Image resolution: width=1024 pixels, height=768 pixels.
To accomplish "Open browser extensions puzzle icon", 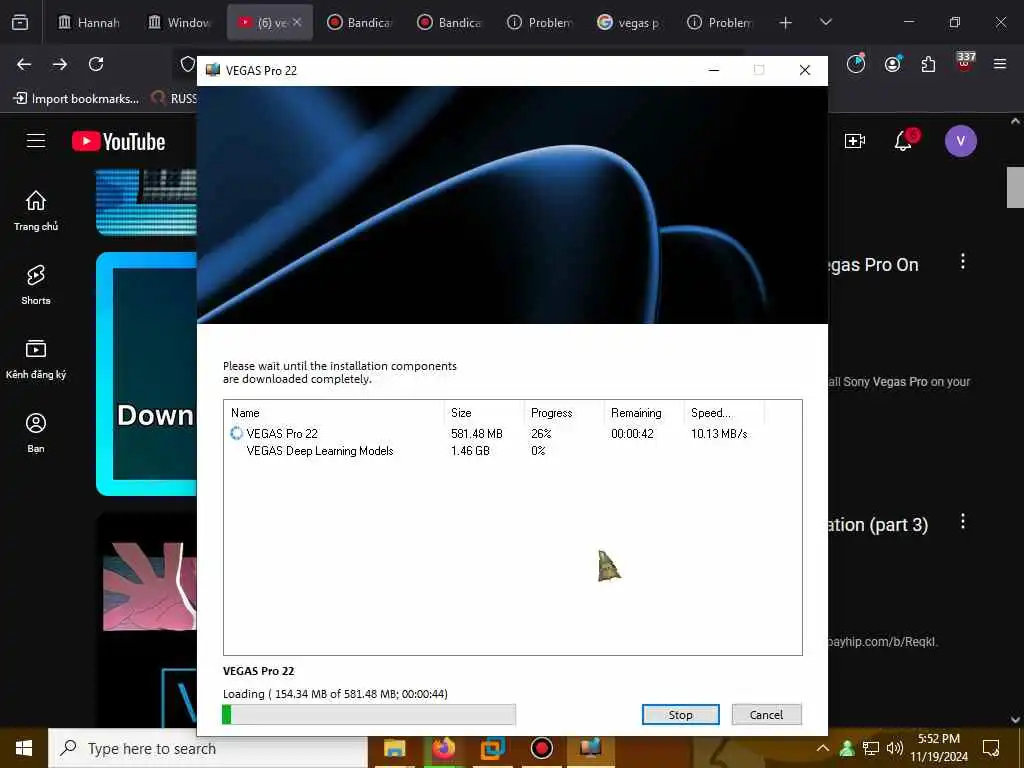I will pos(928,64).
